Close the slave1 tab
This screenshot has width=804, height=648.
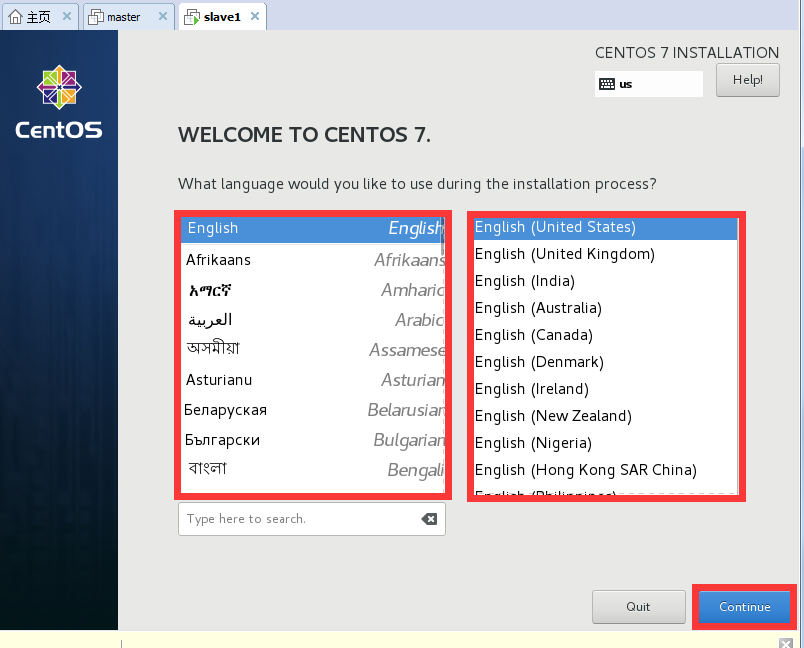tap(255, 16)
